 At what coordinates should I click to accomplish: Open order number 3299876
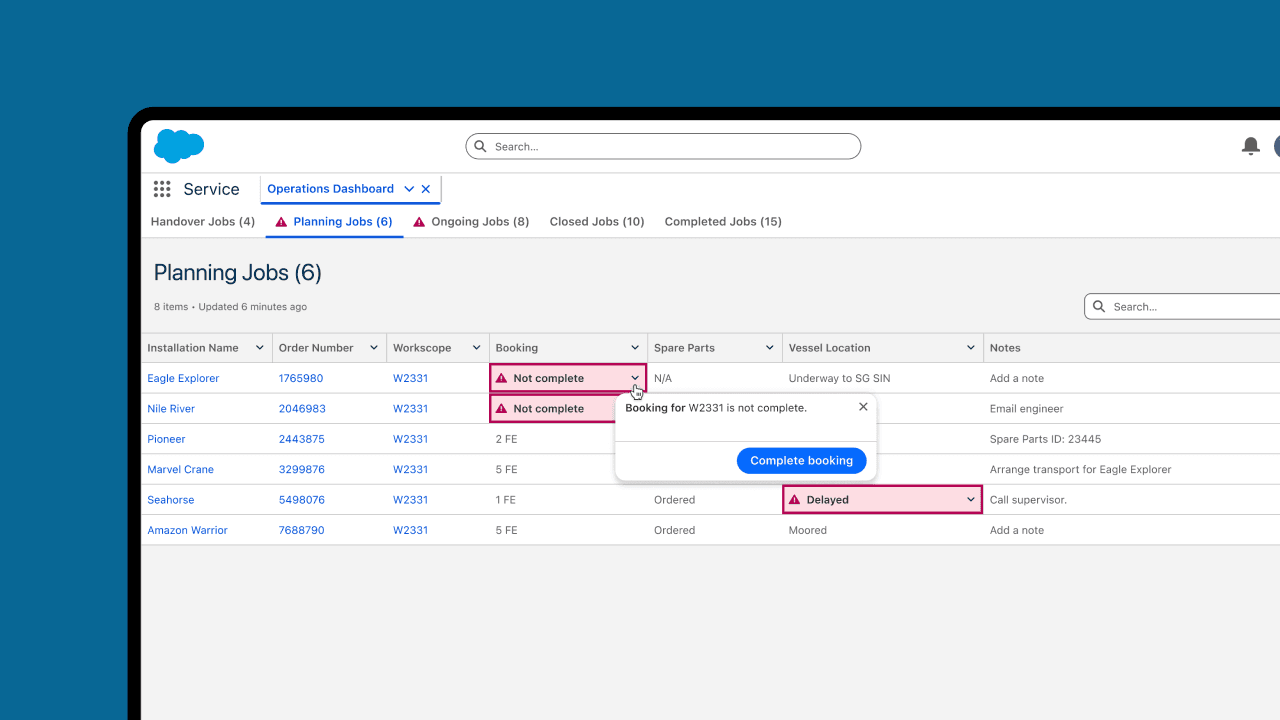click(x=302, y=469)
